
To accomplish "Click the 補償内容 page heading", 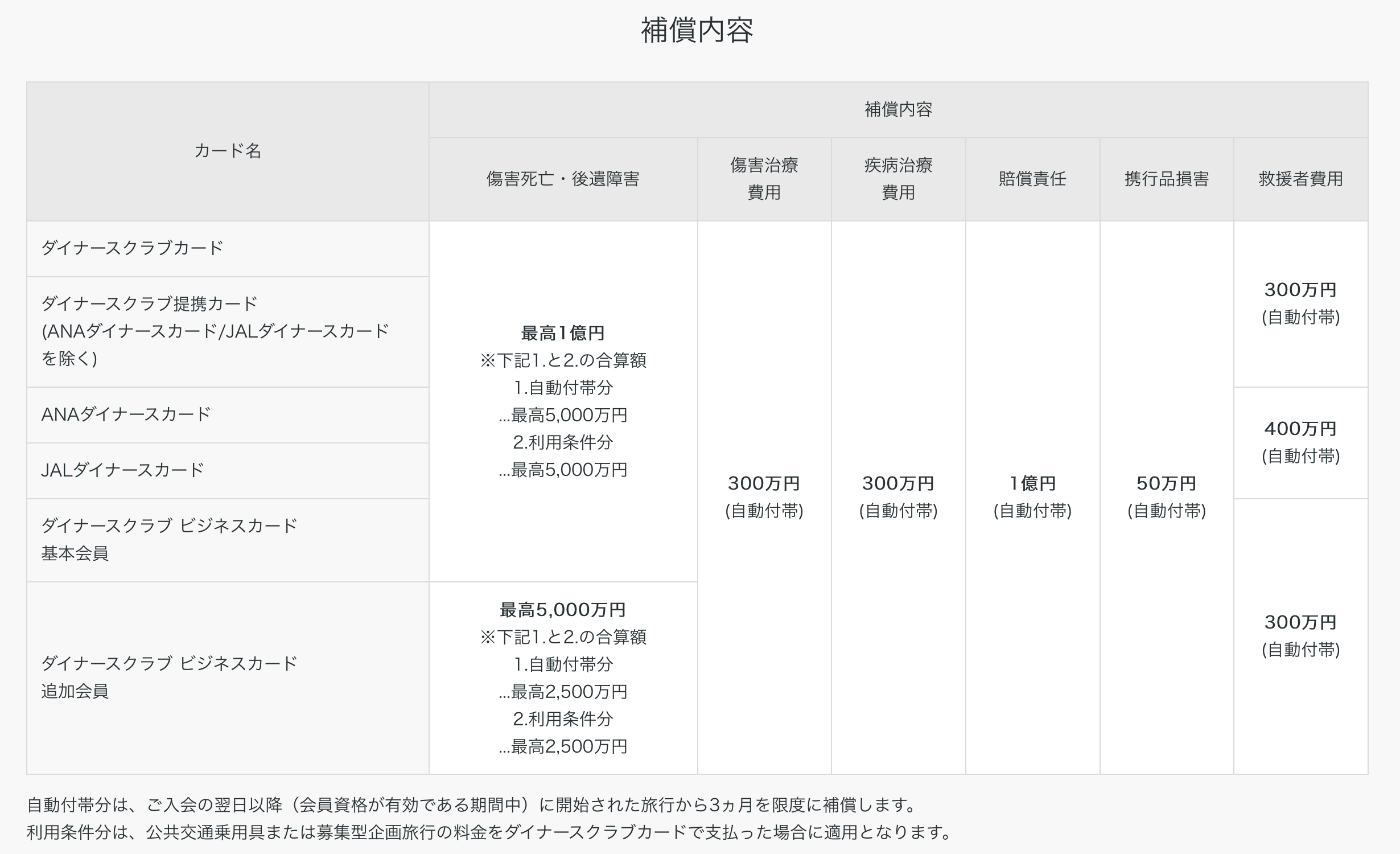I will (x=697, y=30).
